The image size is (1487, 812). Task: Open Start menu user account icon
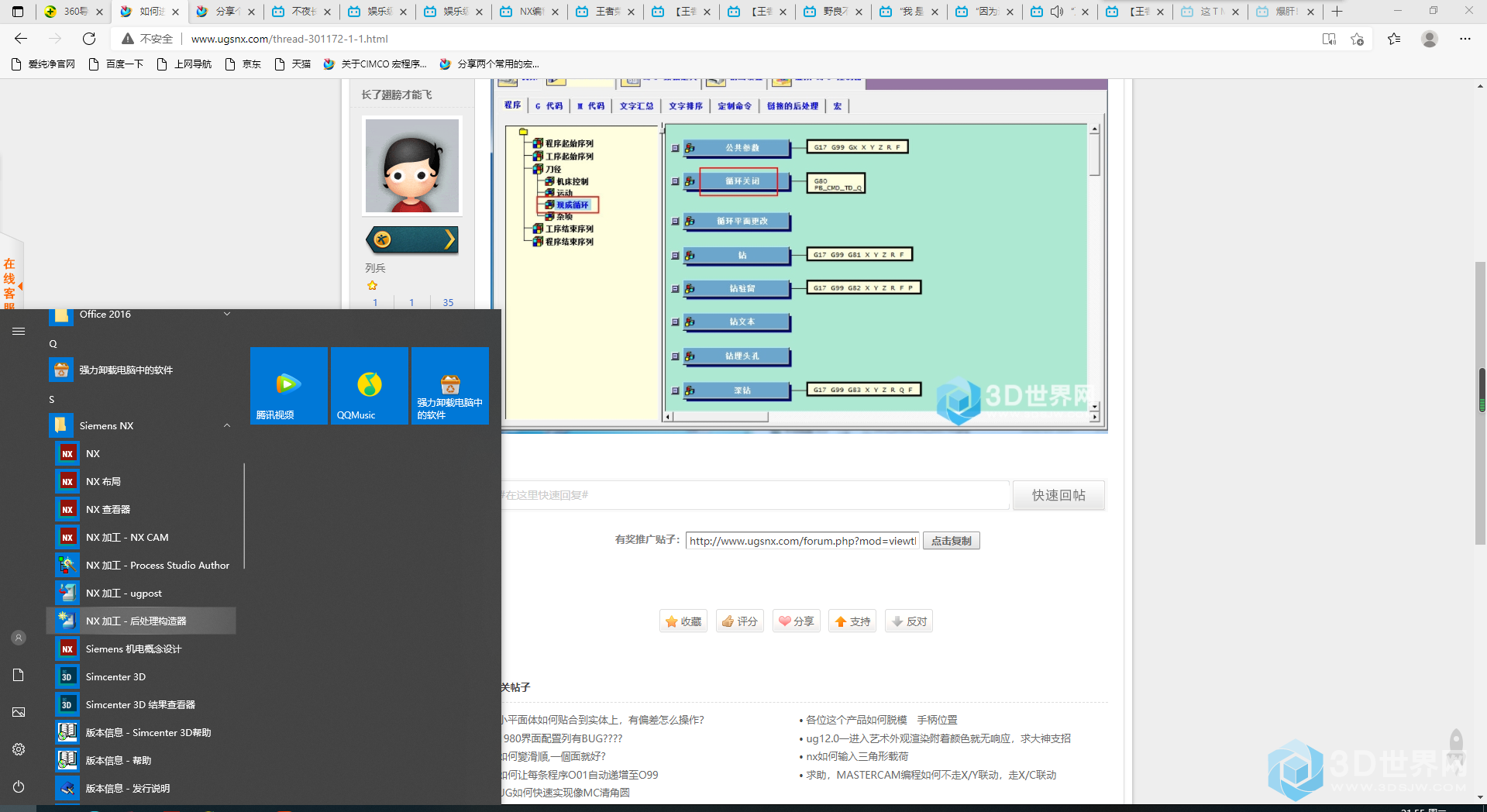click(x=19, y=638)
